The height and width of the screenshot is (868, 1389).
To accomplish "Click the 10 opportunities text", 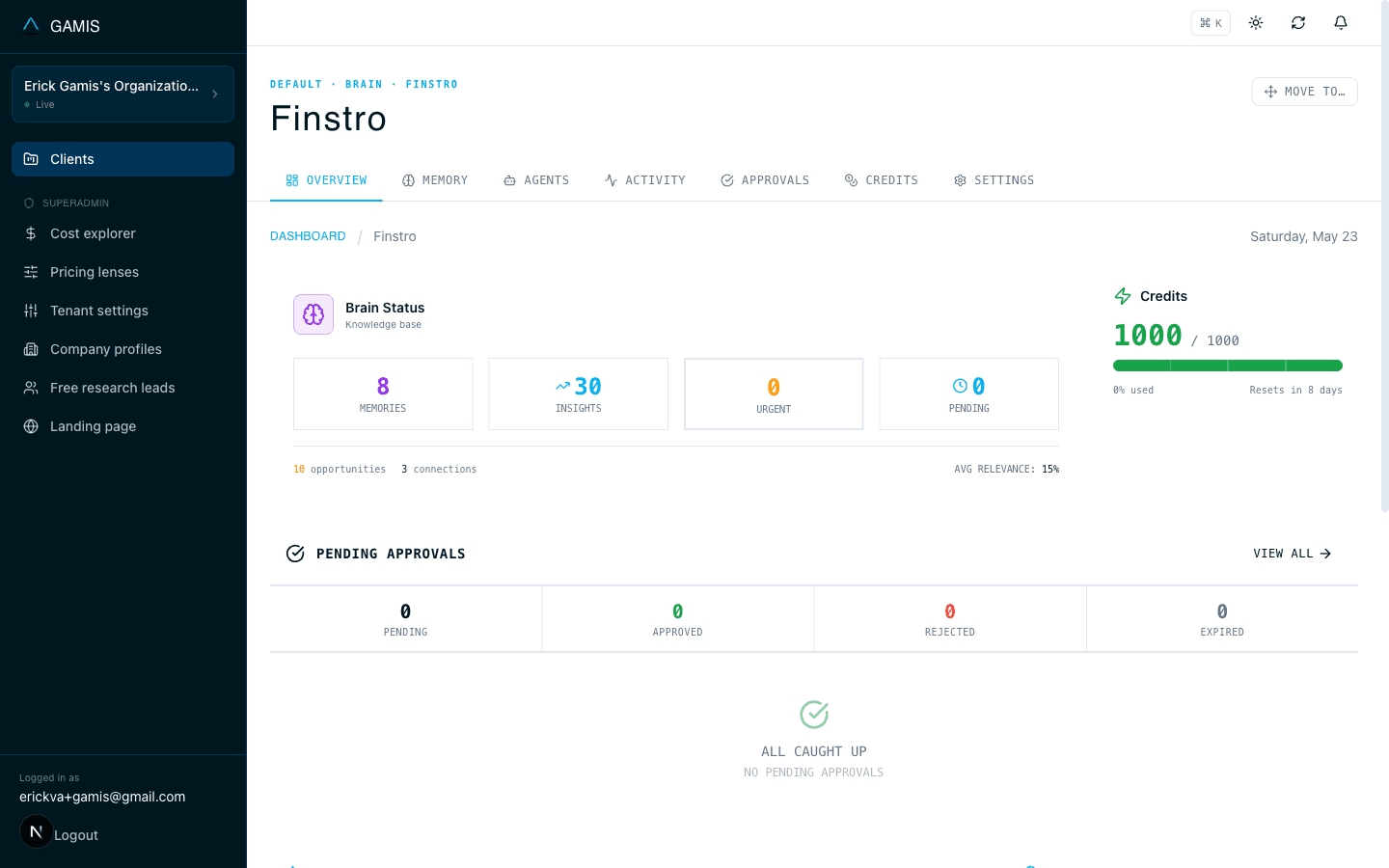I will [x=340, y=470].
